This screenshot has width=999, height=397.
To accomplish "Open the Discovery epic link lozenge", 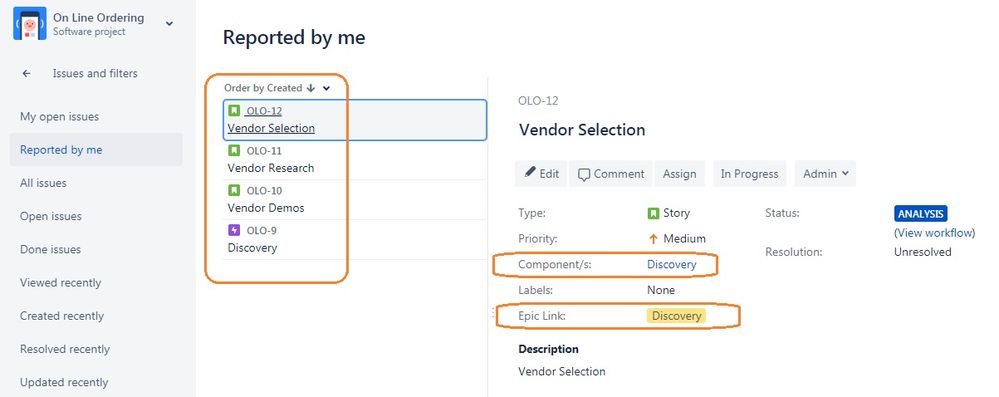I will pos(676,315).
